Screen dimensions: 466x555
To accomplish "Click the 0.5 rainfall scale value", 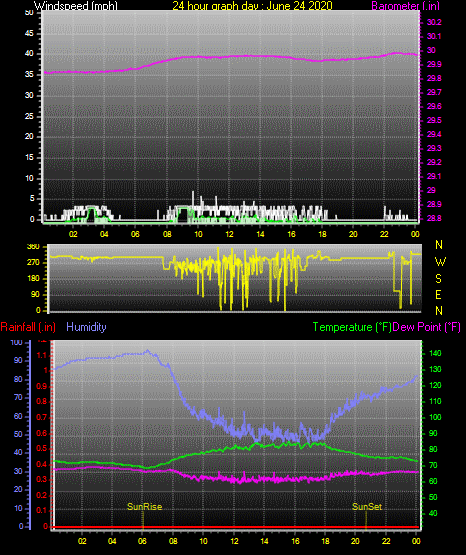I will pyautogui.click(x=42, y=448).
